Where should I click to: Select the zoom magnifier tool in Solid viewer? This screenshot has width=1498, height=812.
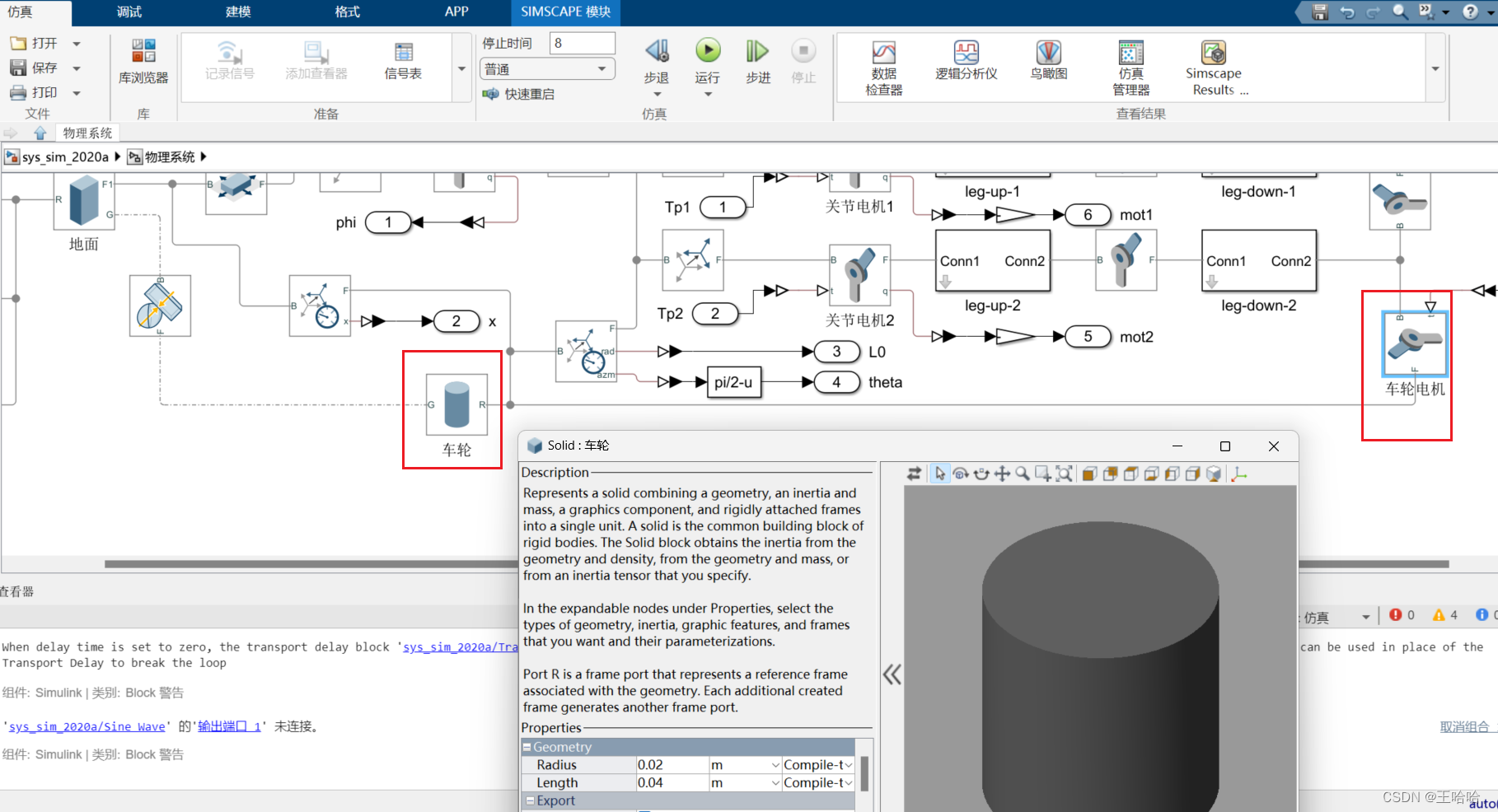[x=1023, y=474]
